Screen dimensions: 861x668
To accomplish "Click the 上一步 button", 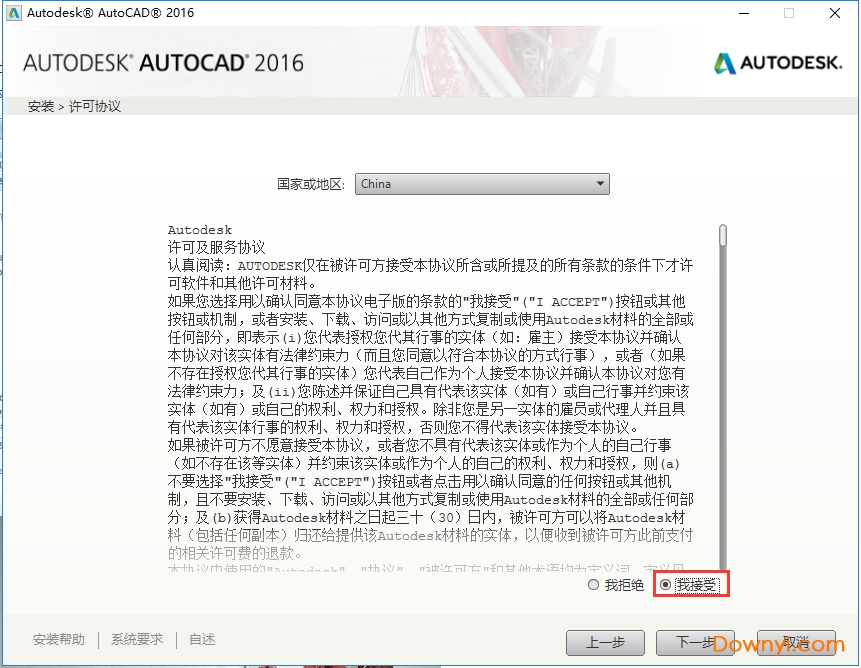I will [x=605, y=643].
